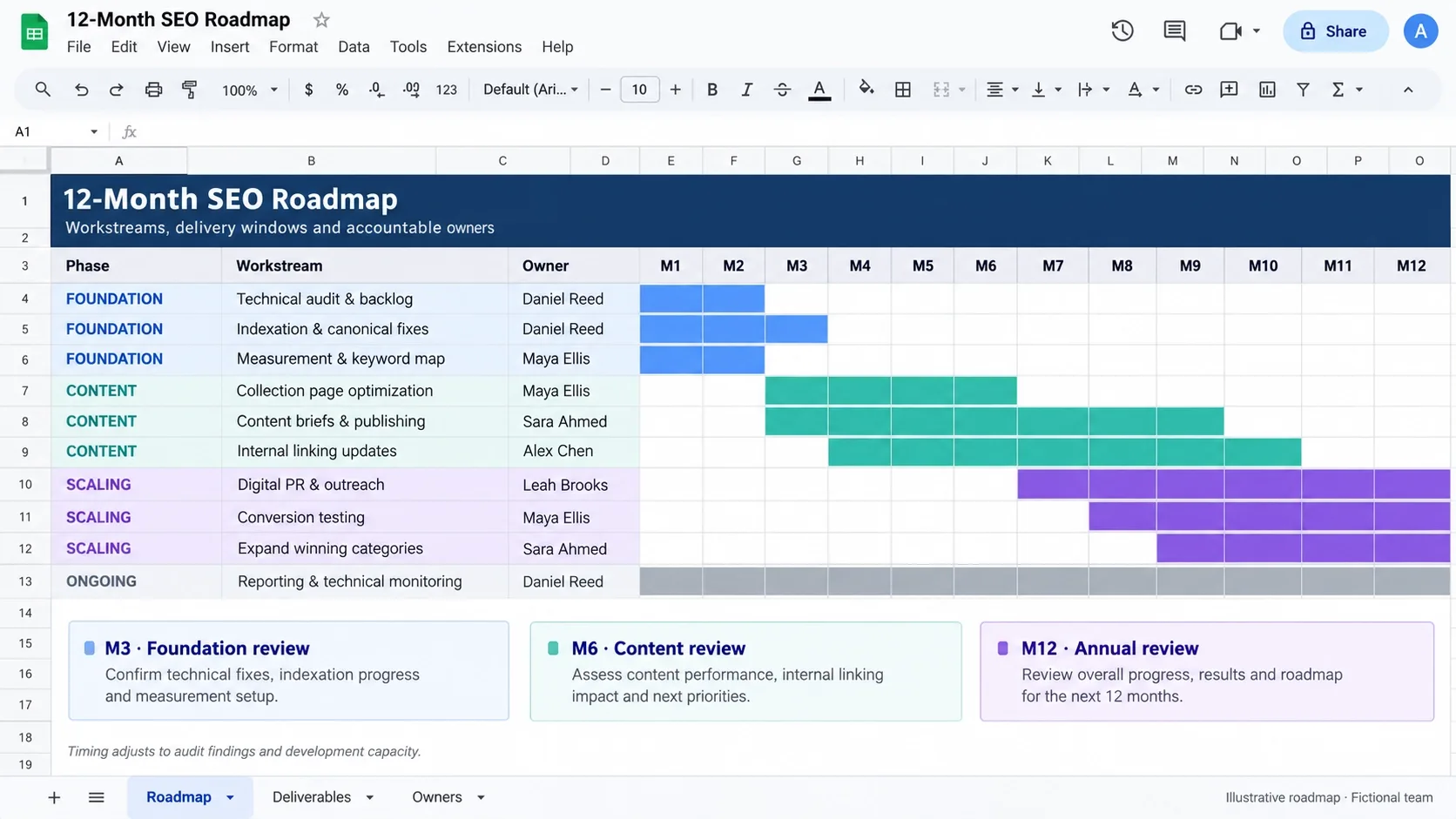This screenshot has width=1456, height=819.
Task: Open the Tools menu
Action: tap(408, 47)
